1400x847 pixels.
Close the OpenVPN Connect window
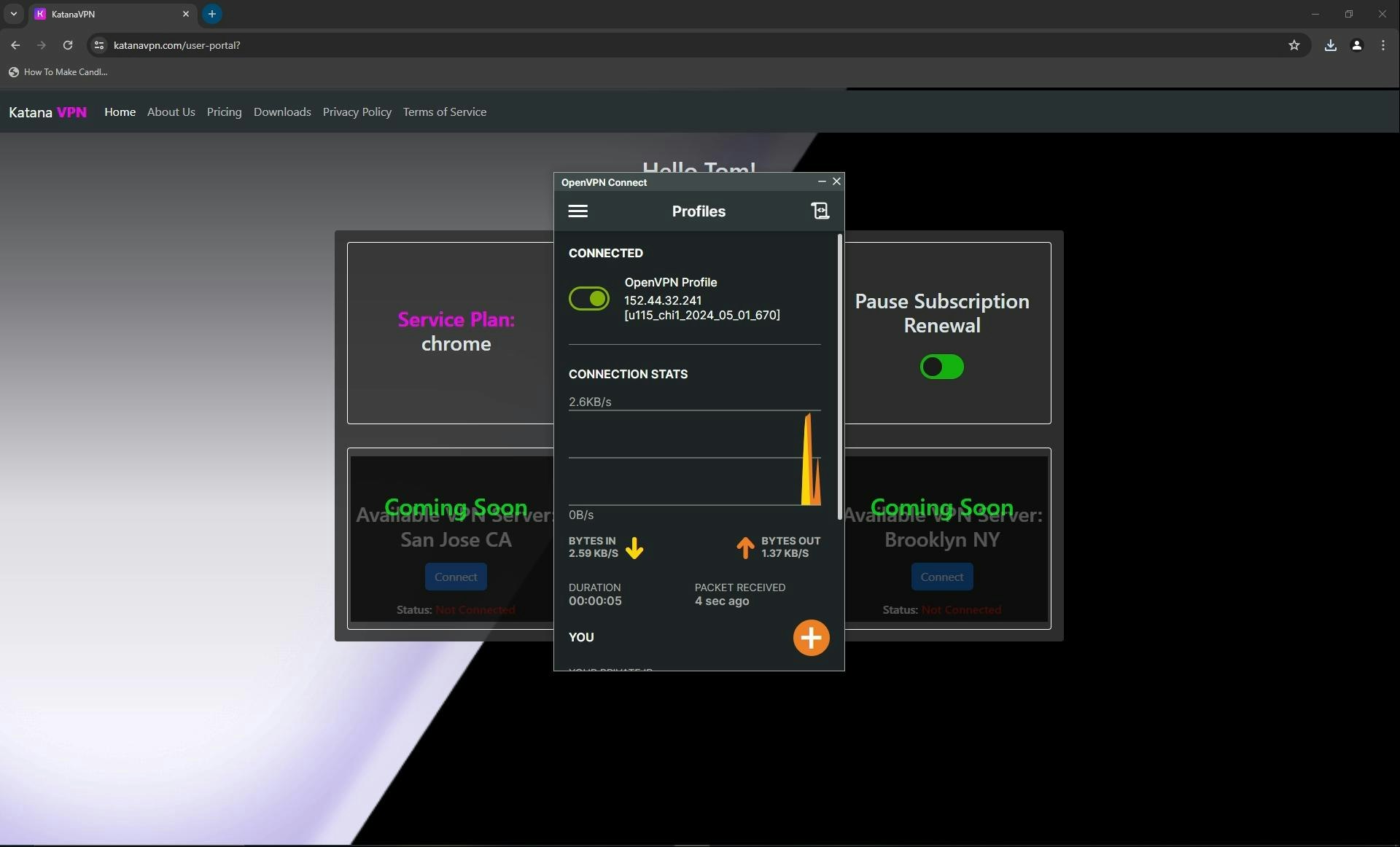[x=836, y=181]
